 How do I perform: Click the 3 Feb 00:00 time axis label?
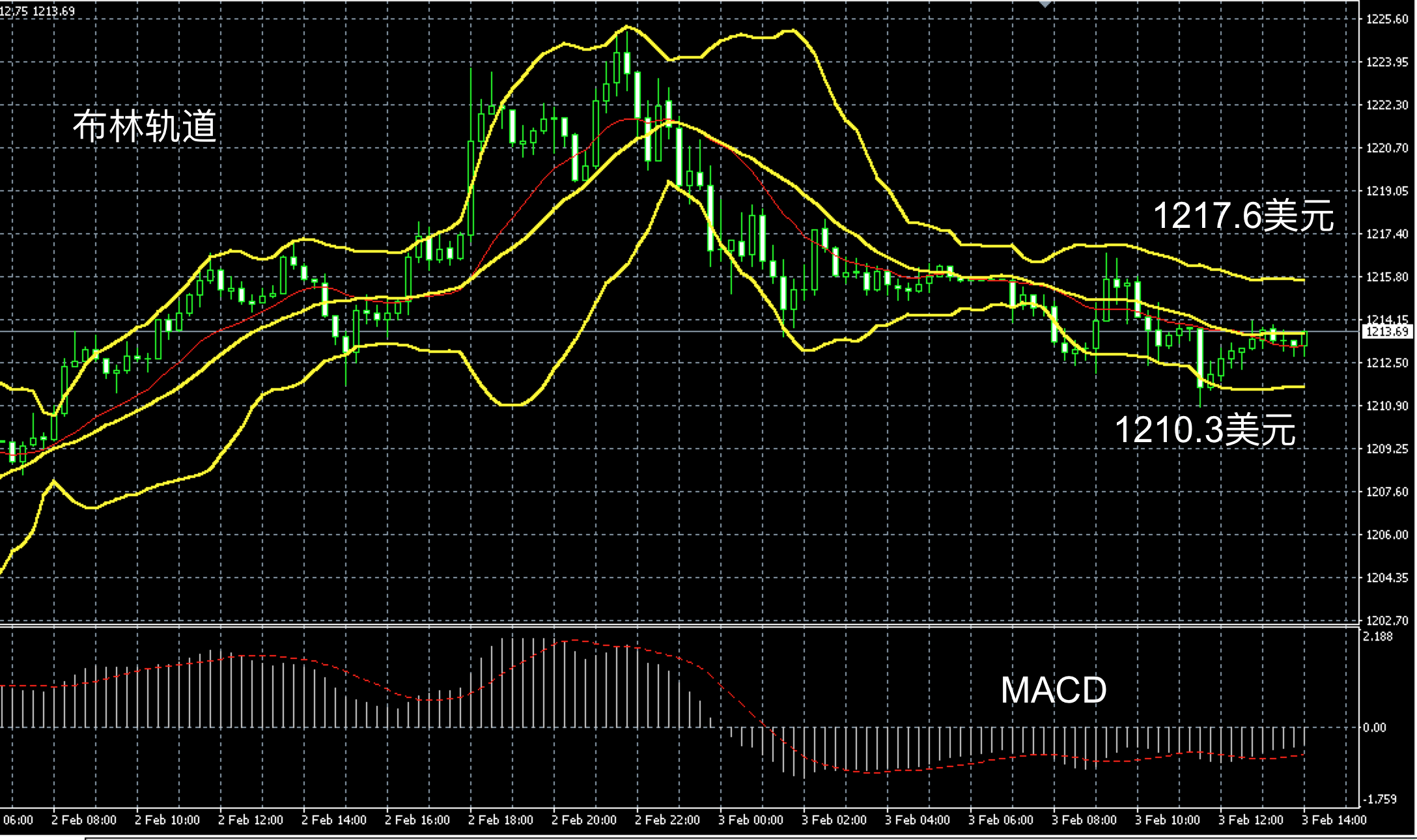click(750, 820)
